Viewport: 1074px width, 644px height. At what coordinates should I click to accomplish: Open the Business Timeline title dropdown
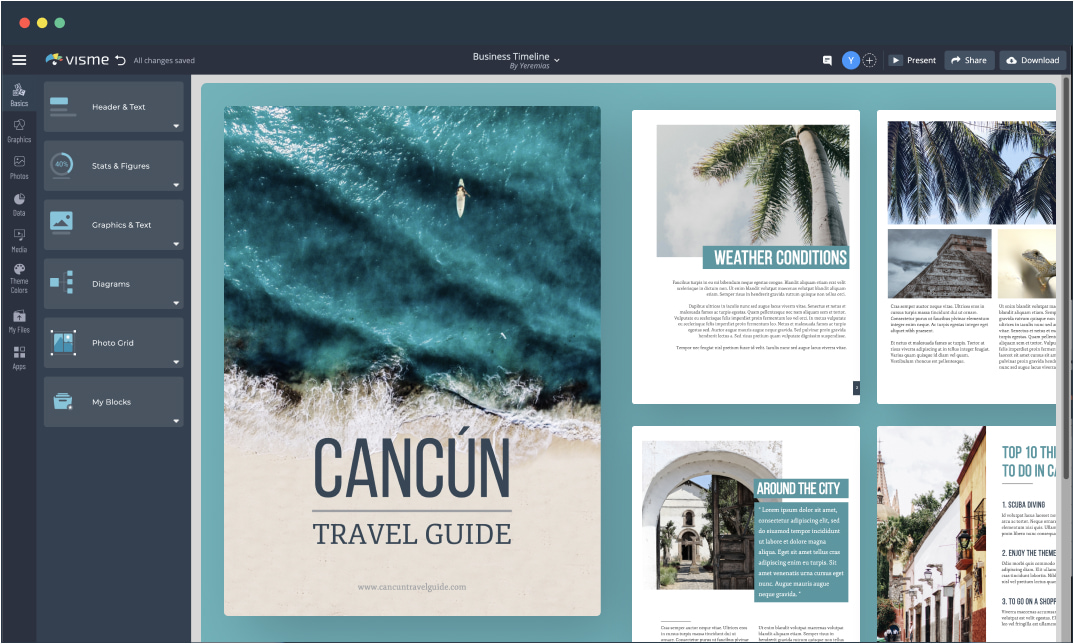click(516, 60)
